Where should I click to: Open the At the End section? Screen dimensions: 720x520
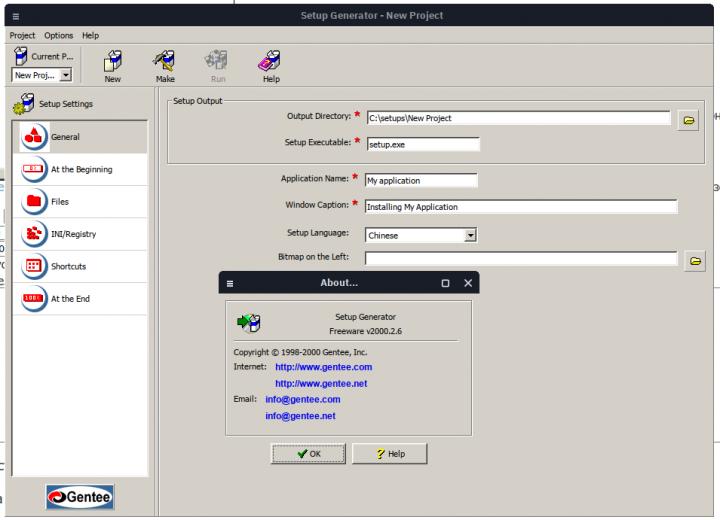click(x=80, y=298)
